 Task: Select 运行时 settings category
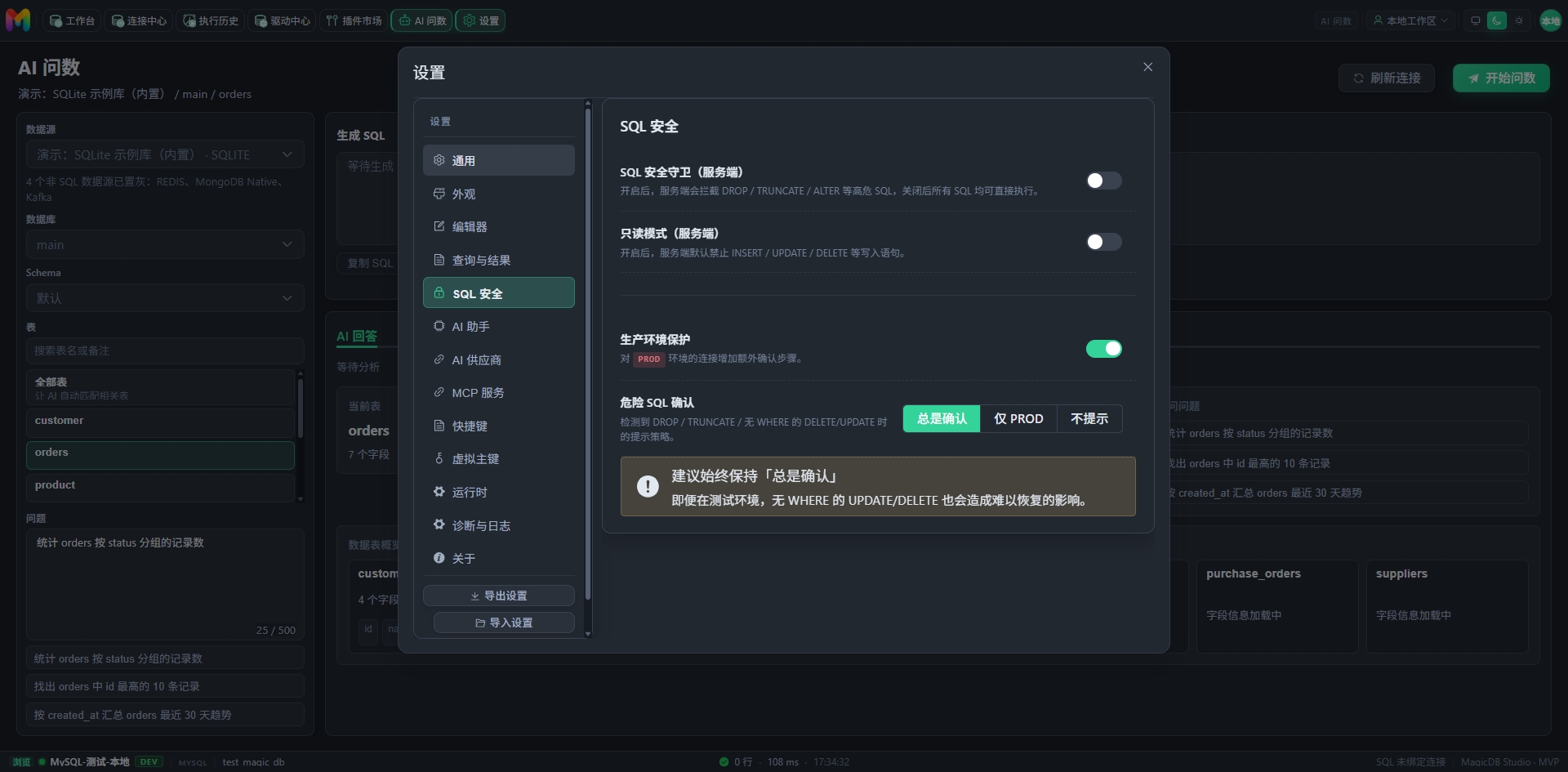(x=499, y=492)
